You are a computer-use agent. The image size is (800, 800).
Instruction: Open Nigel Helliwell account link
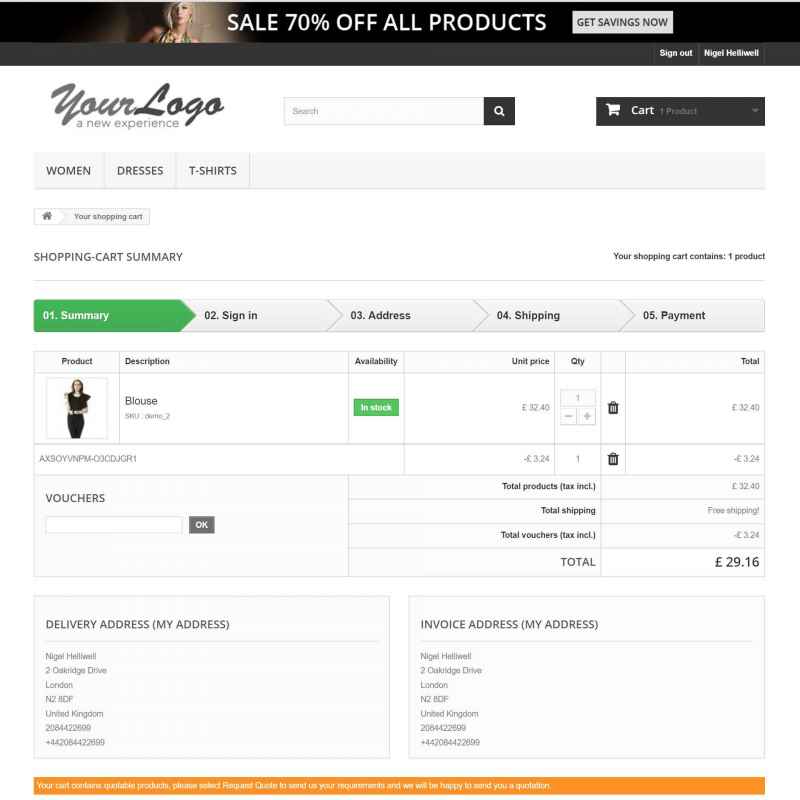[731, 53]
